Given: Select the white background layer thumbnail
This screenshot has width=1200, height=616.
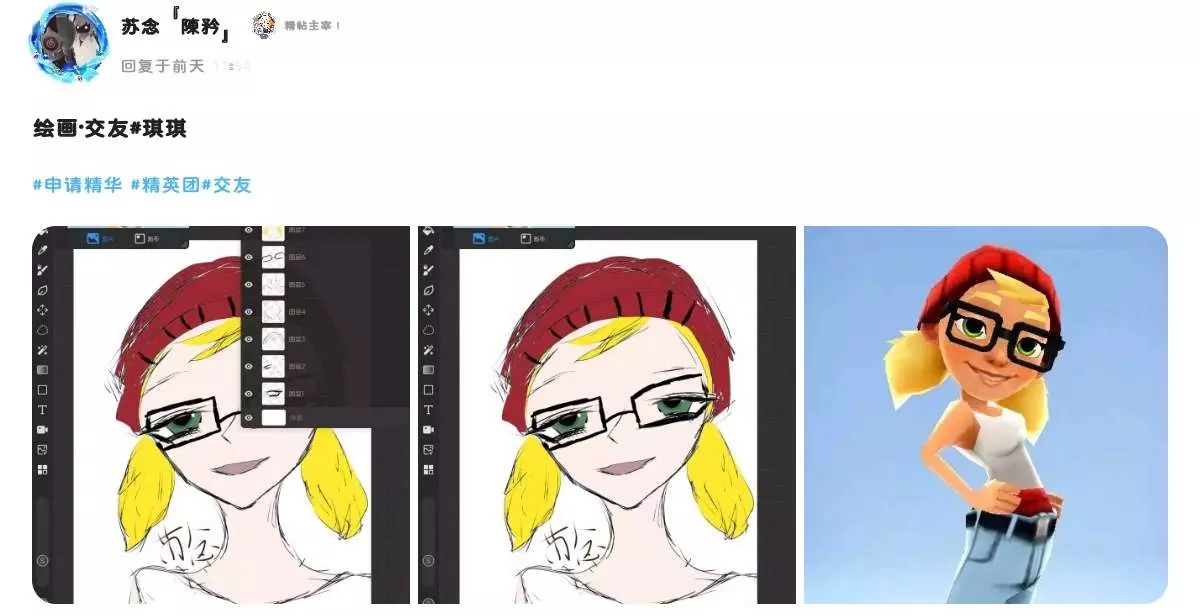Looking at the screenshot, I should 273,419.
